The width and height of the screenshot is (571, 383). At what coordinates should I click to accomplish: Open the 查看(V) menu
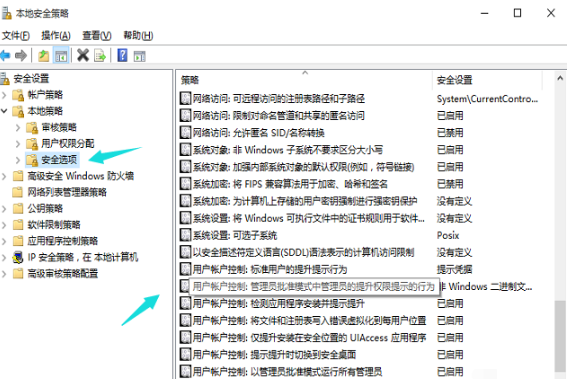97,35
